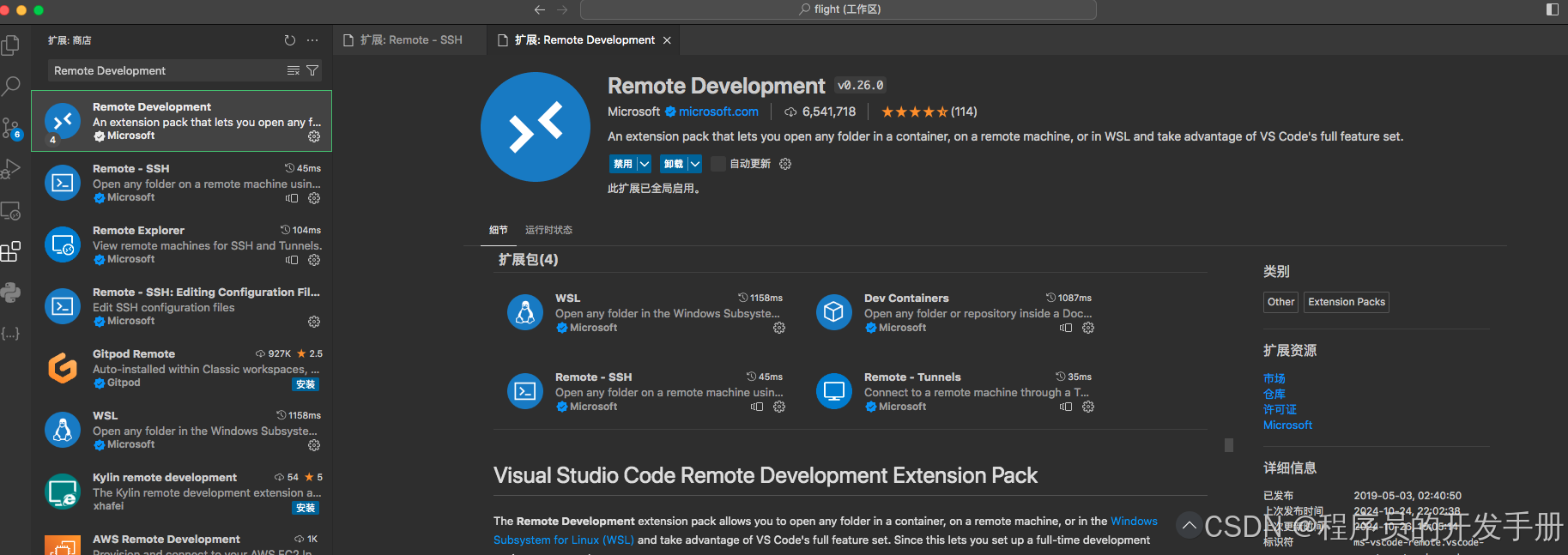Open manage gear for Remote - SSH in sidebar
This screenshot has width=1568, height=555.
(314, 198)
